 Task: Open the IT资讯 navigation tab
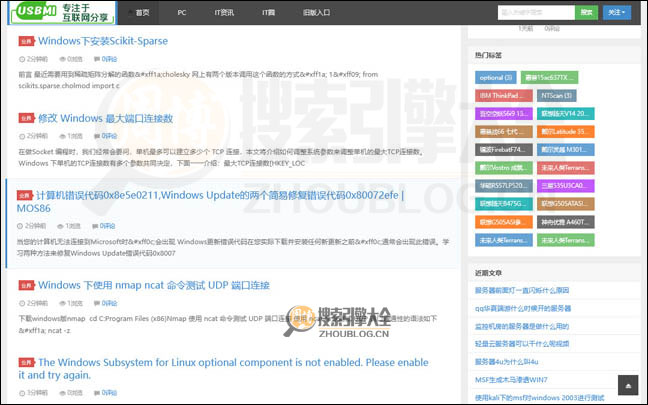tap(224, 12)
